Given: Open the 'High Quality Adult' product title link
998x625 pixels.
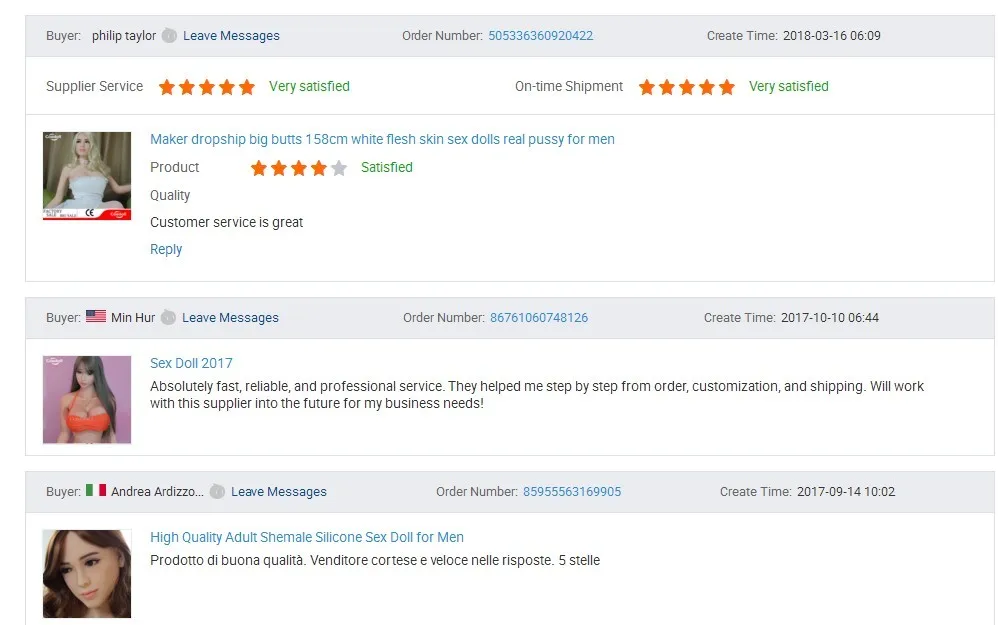Looking at the screenshot, I should point(307,537).
